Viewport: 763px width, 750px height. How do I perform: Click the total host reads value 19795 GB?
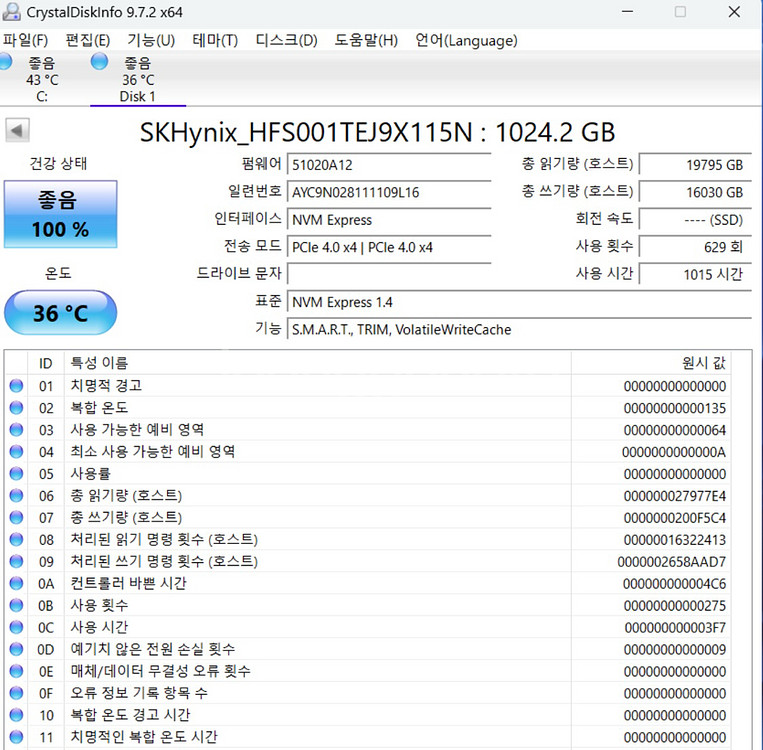click(x=695, y=165)
